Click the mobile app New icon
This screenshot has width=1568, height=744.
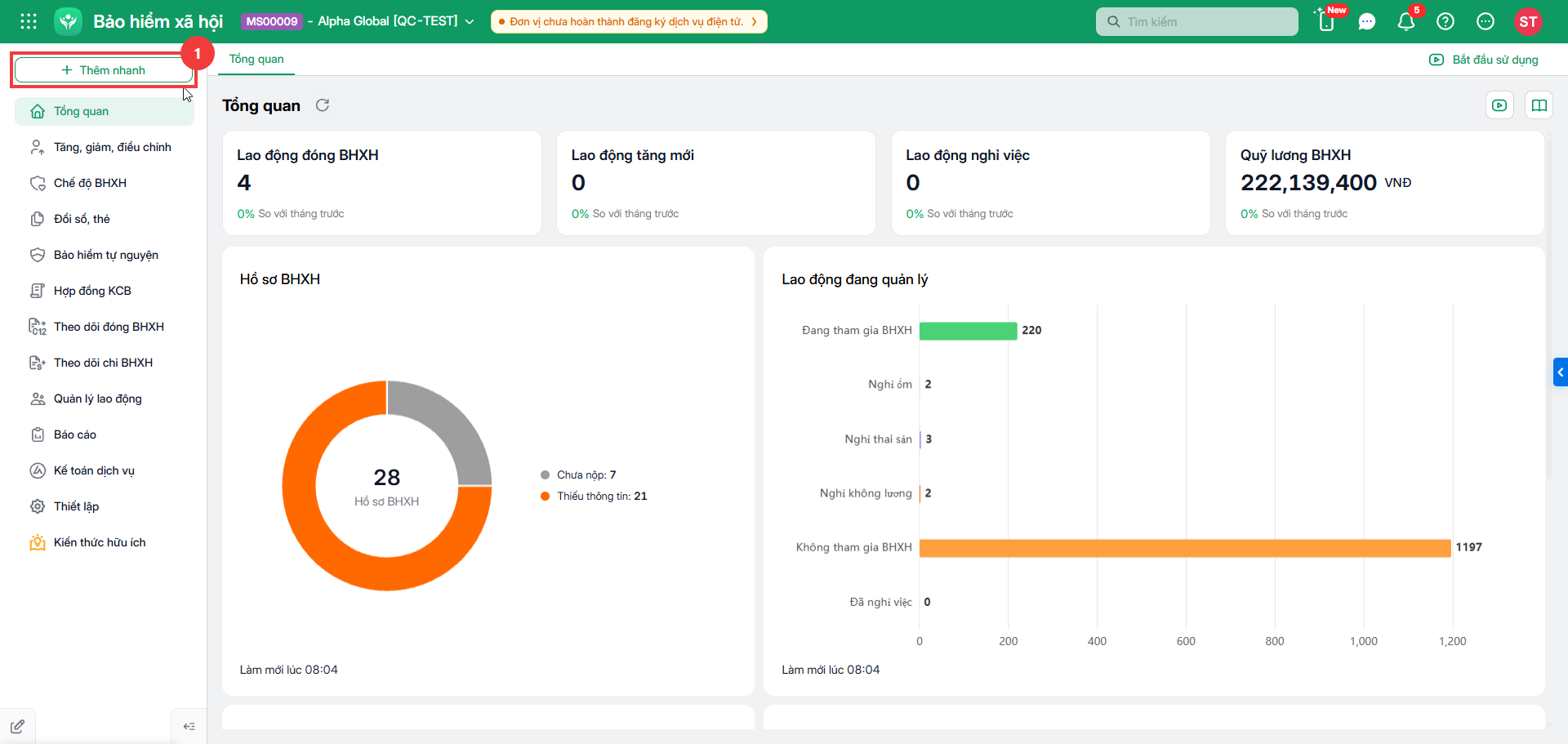1327,20
